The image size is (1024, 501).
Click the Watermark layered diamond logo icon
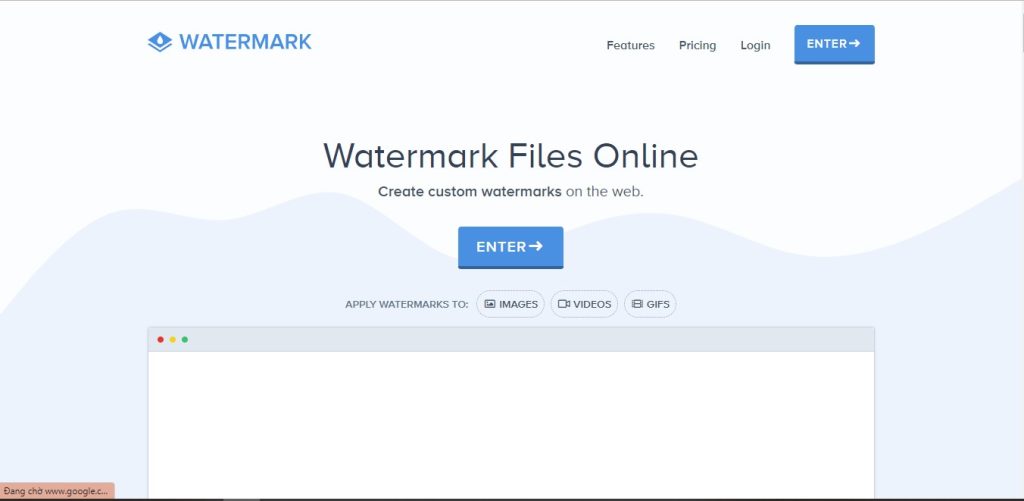(160, 42)
